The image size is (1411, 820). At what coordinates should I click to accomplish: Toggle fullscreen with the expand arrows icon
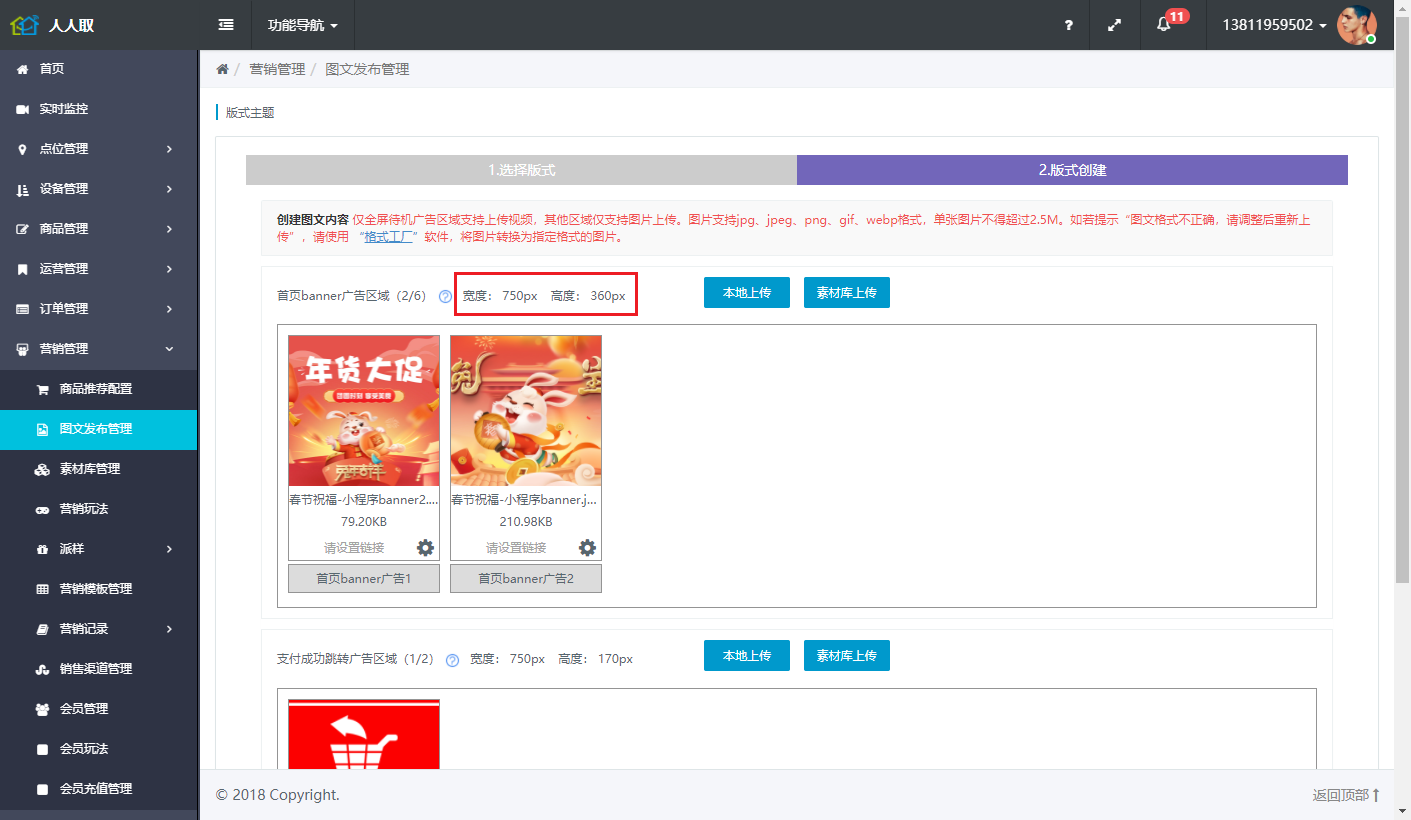[1114, 25]
